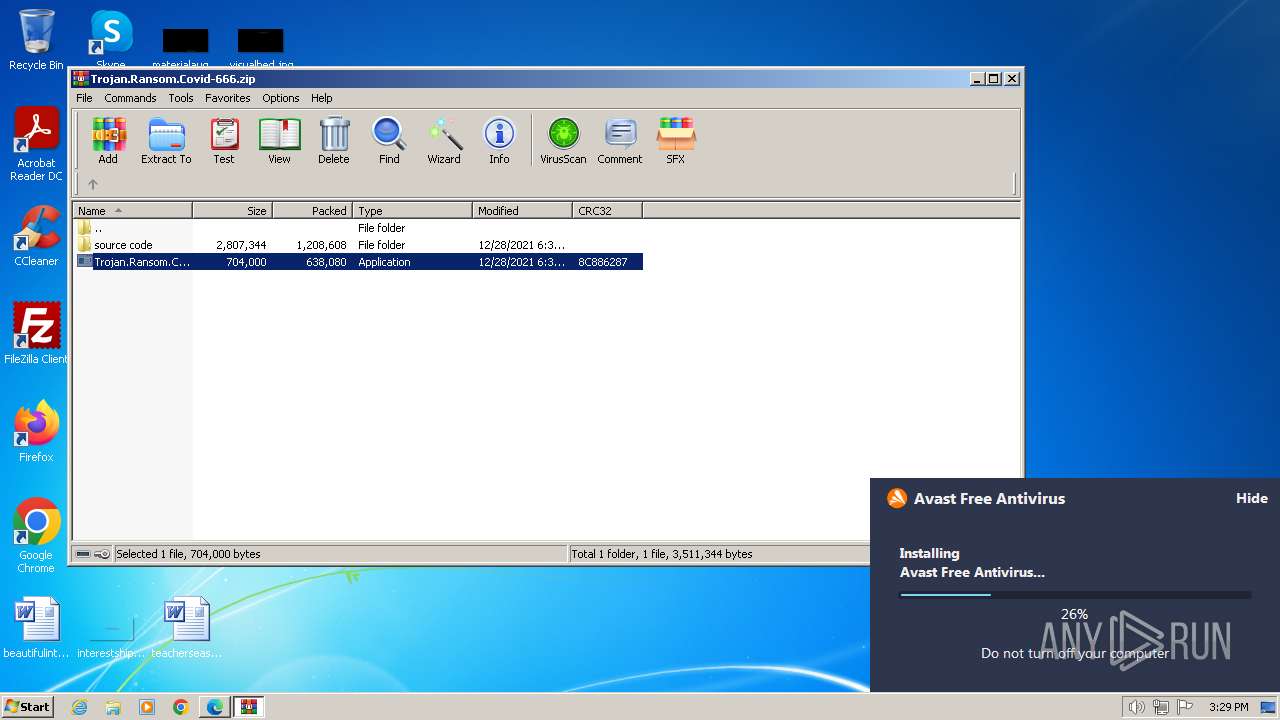The image size is (1280, 720).
Task: Open the File menu
Action: coord(84,98)
